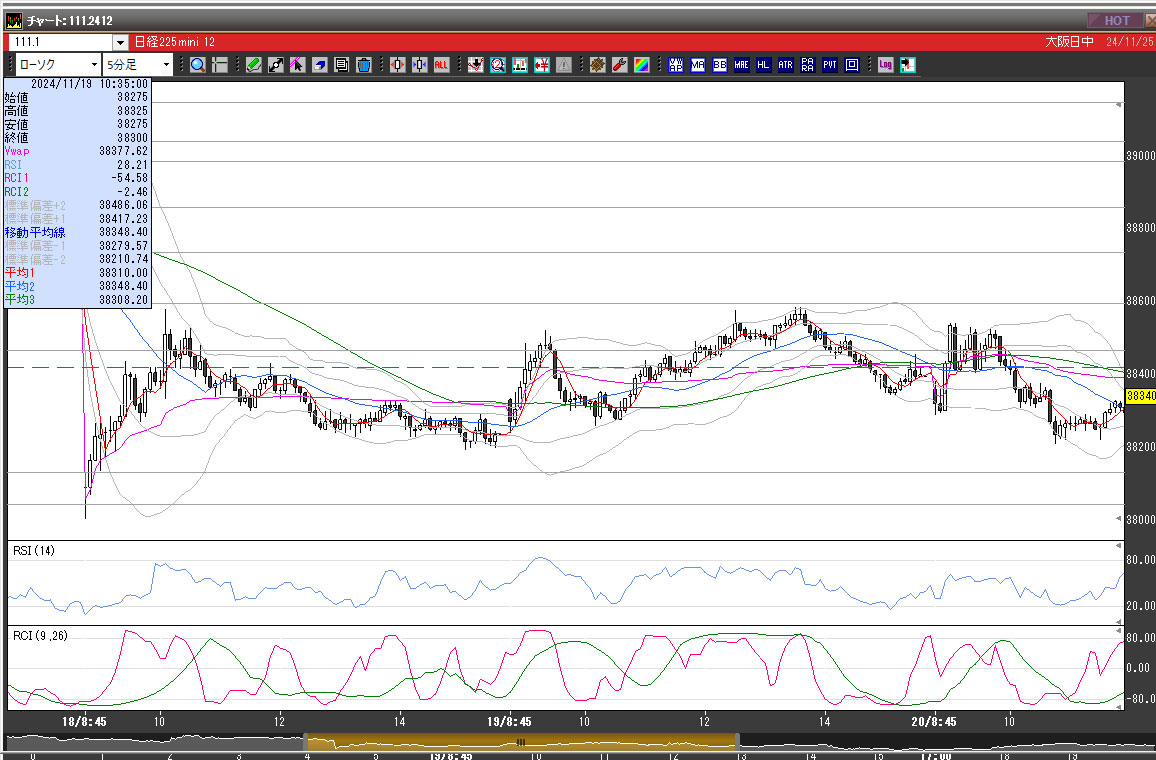Choose the line selection pointer tool

pos(297,65)
